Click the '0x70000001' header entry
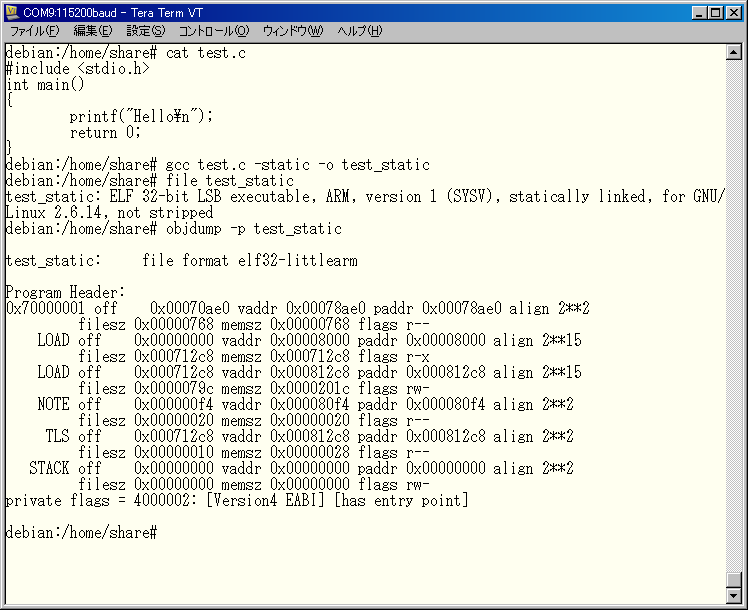 [45, 309]
